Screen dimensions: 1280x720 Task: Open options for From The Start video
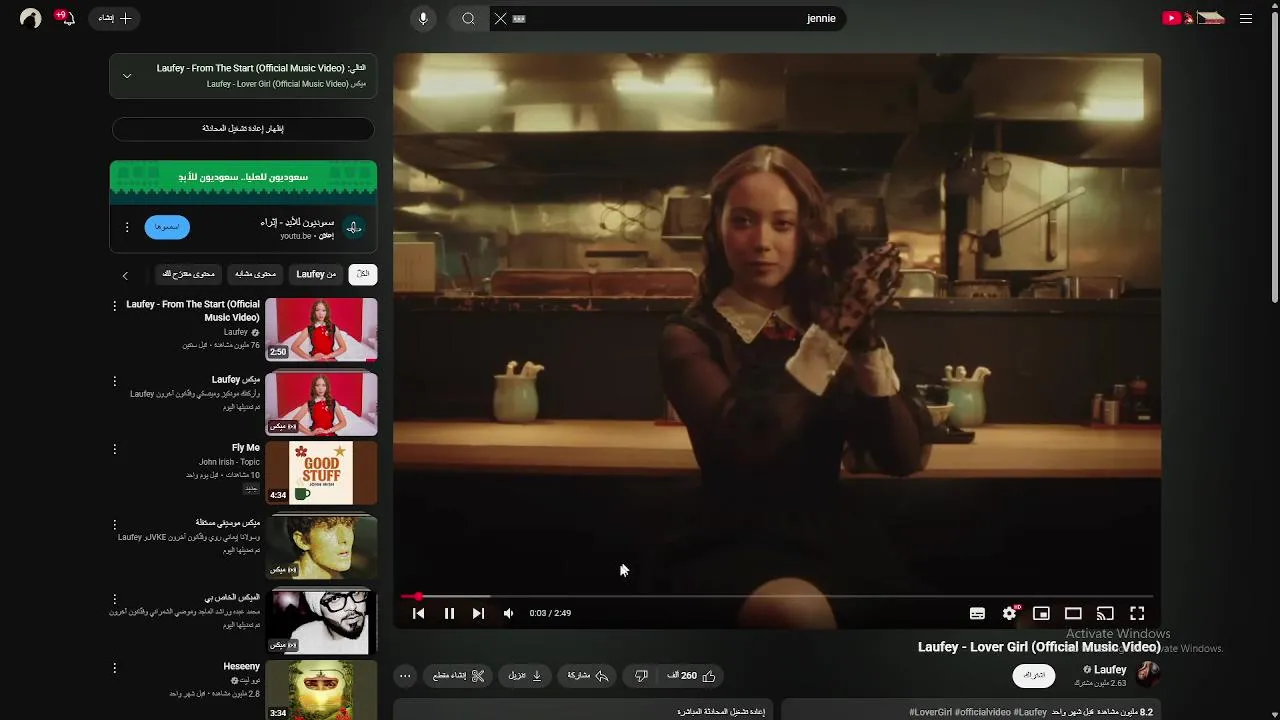[x=114, y=306]
